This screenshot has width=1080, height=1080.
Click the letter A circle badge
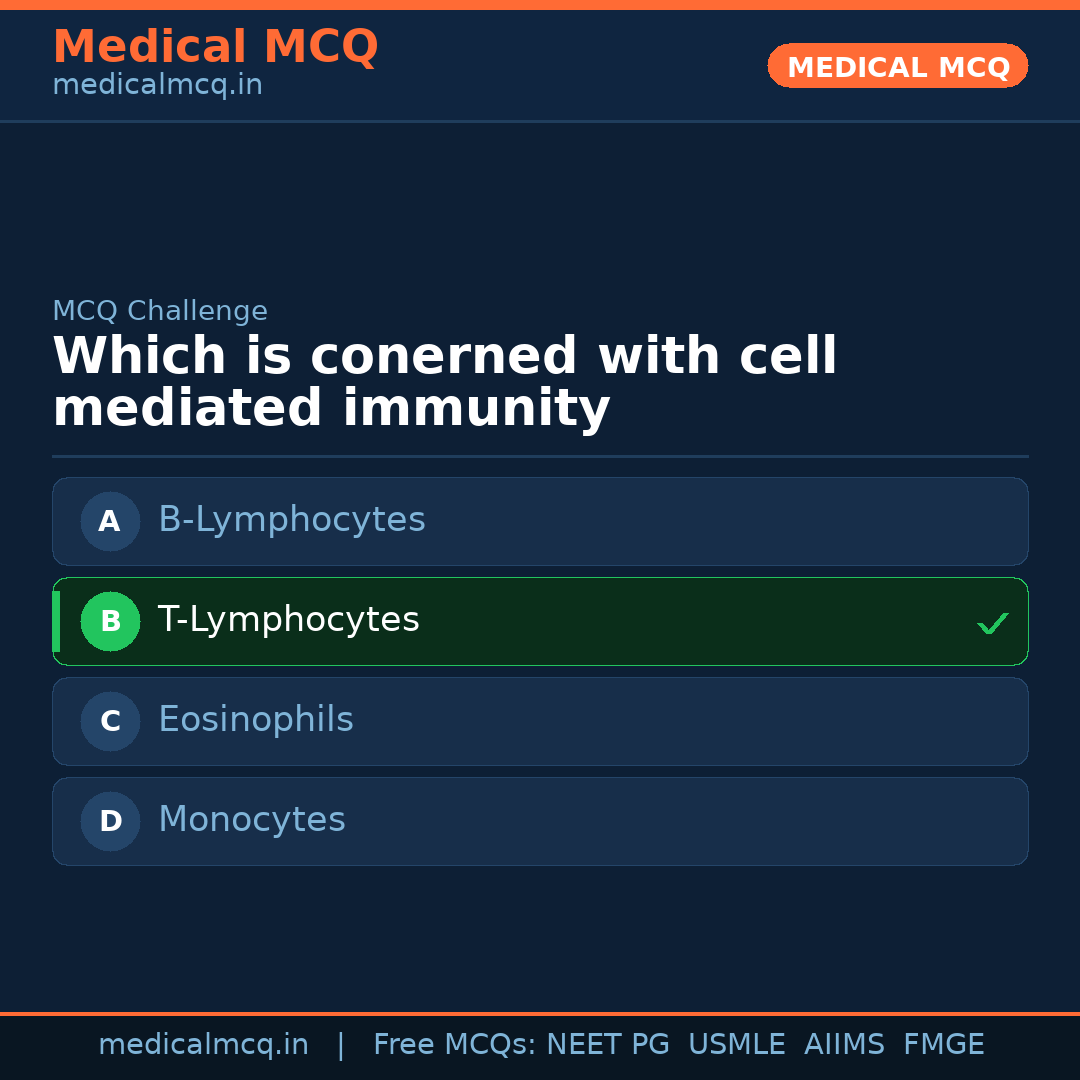110,521
